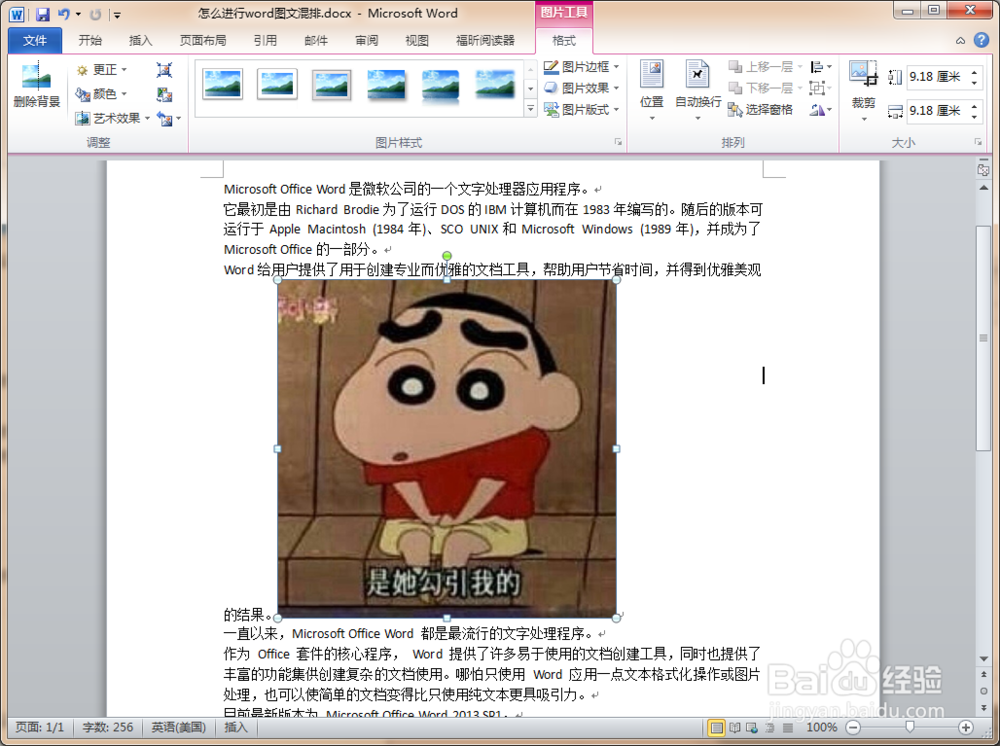Open the Picture Layout (图片版式) menu
Screen dimensions: 1000x746
[x=582, y=110]
